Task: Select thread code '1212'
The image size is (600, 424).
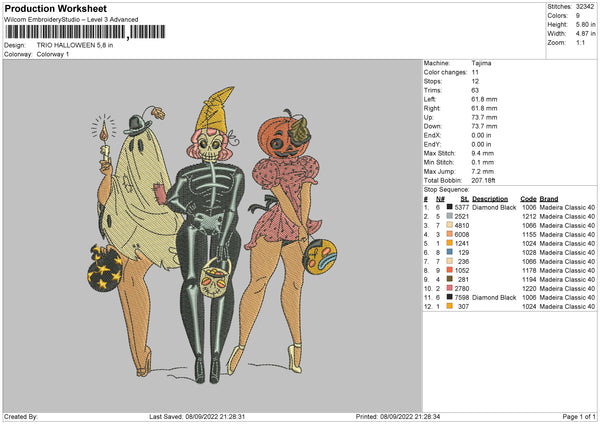Action: [x=529, y=217]
